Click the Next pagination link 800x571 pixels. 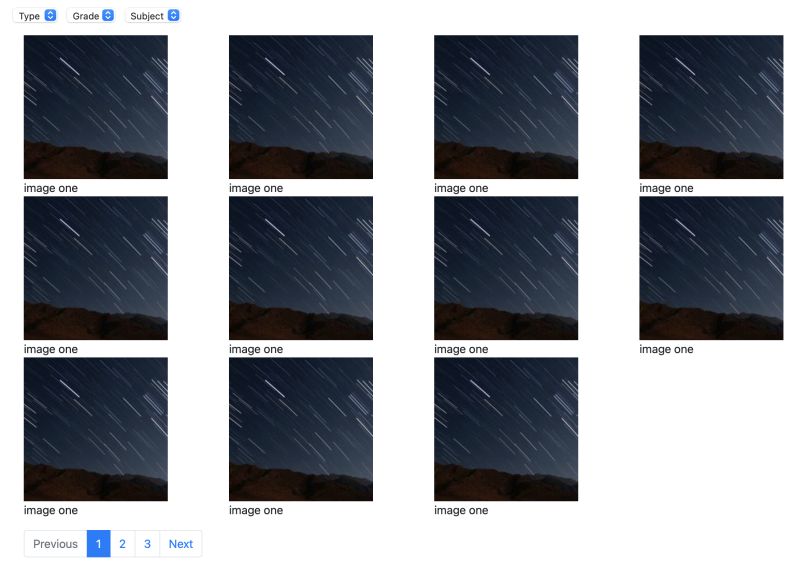tap(181, 544)
